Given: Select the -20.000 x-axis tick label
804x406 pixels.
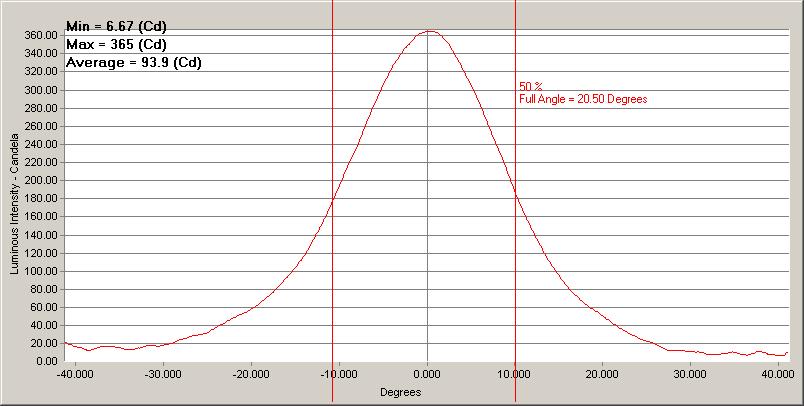Looking at the screenshot, I should tap(250, 374).
